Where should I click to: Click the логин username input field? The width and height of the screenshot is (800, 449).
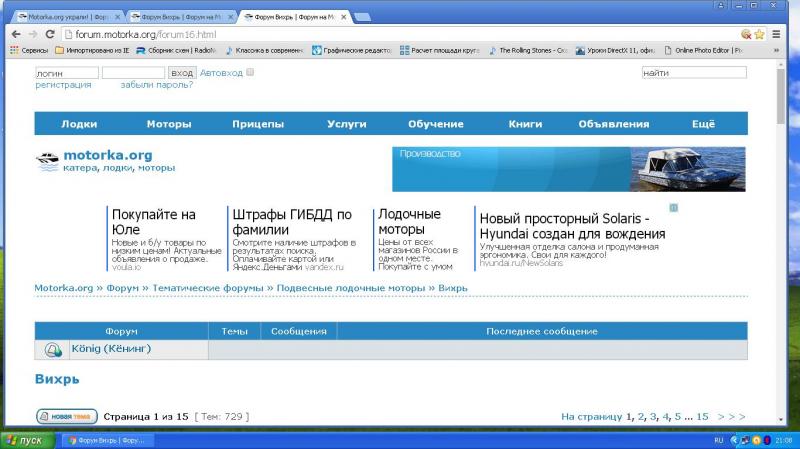pos(66,73)
